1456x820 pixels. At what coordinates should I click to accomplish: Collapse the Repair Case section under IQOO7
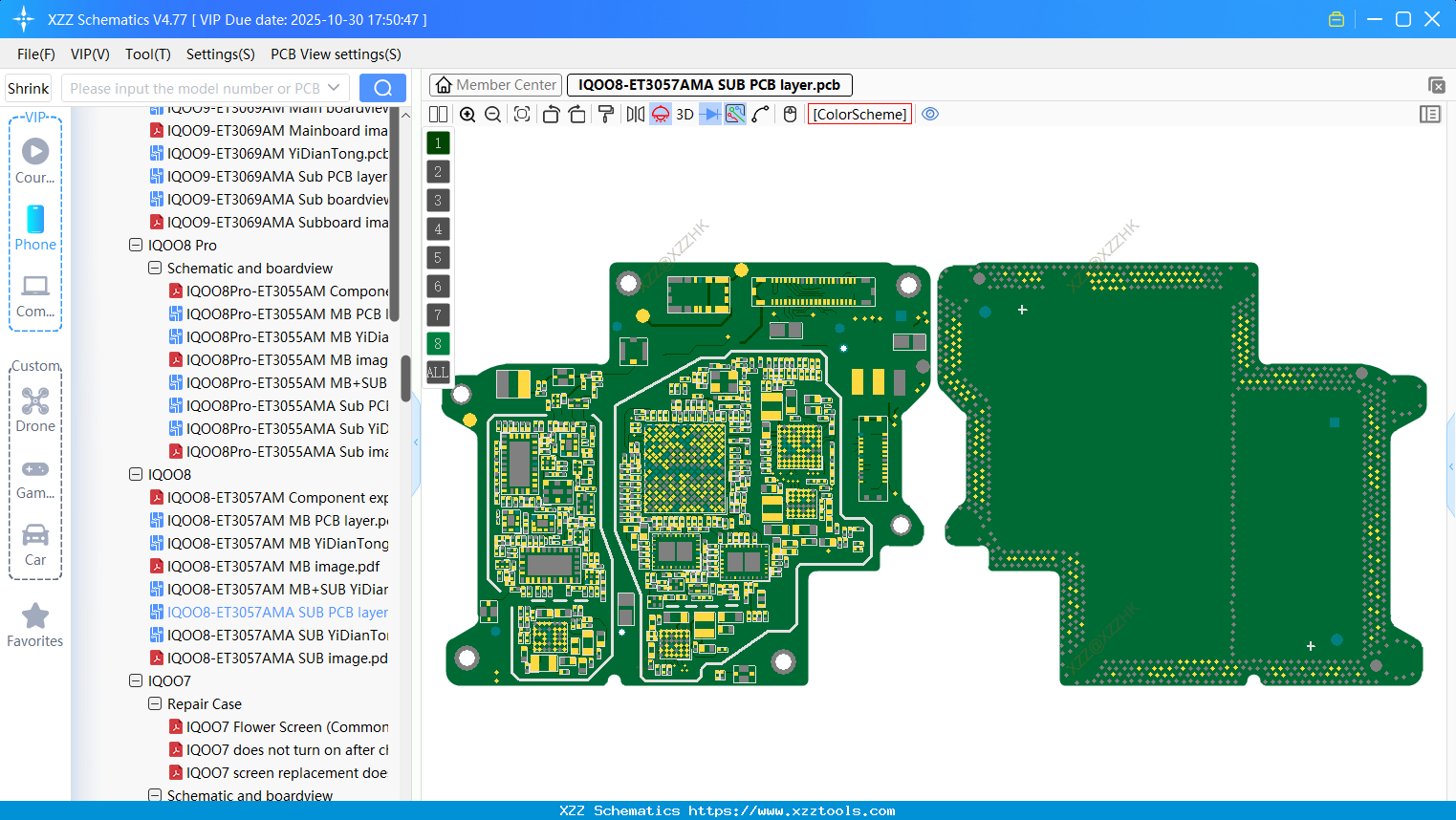pyautogui.click(x=154, y=703)
